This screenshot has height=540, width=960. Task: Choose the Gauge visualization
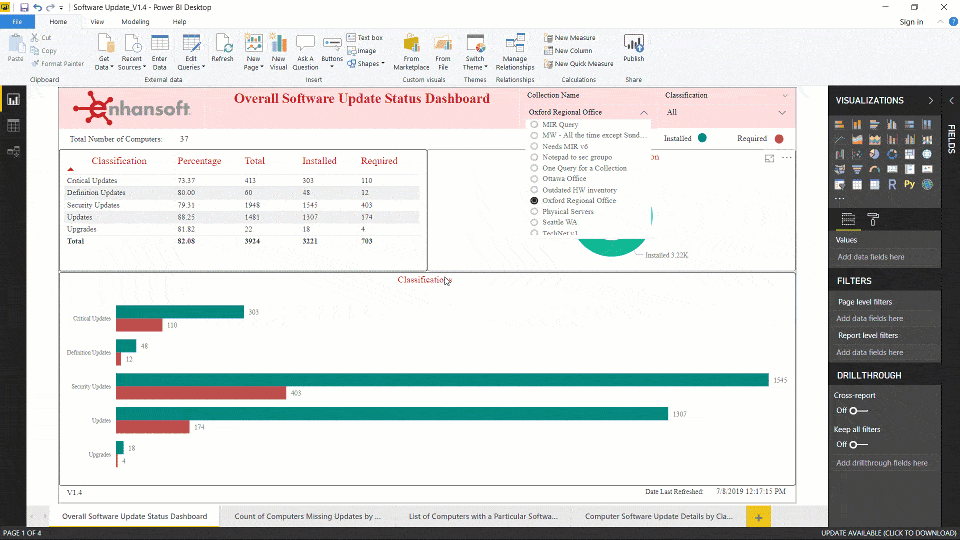pos(874,170)
